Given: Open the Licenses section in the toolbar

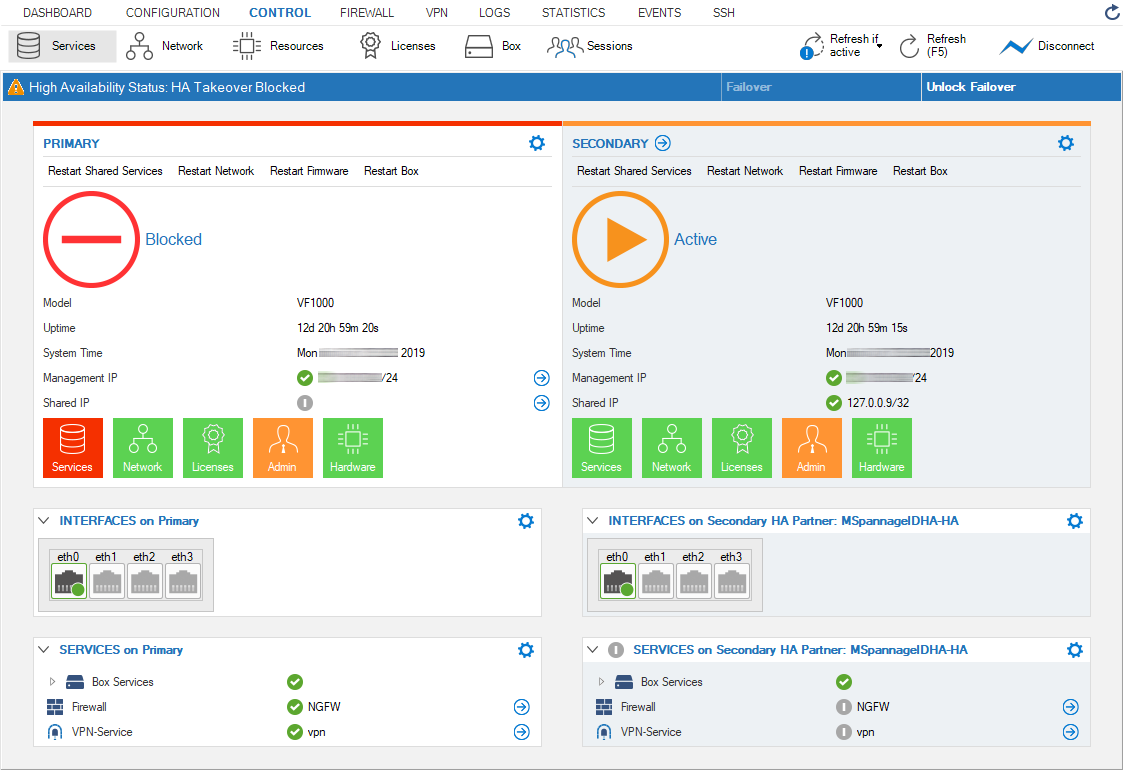Looking at the screenshot, I should (x=397, y=46).
